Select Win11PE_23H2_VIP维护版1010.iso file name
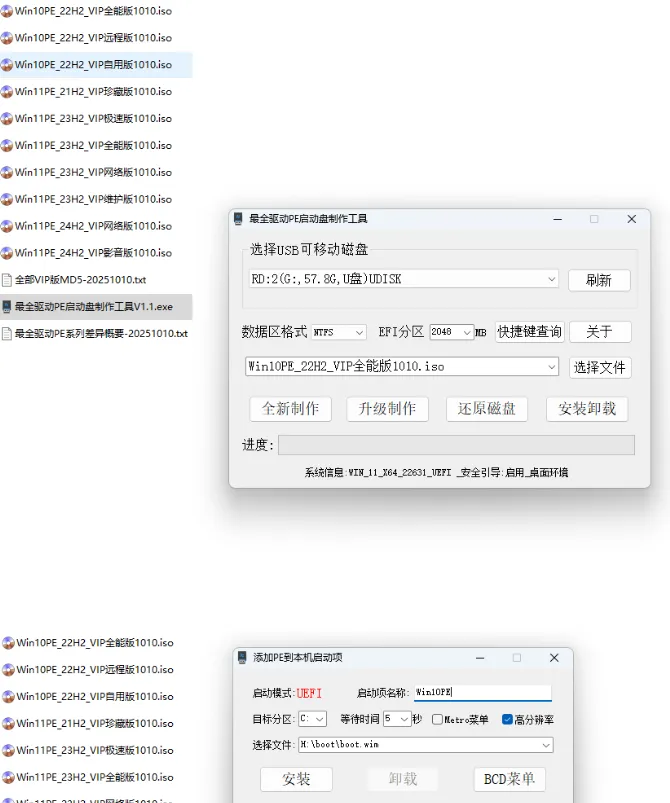 pos(93,199)
